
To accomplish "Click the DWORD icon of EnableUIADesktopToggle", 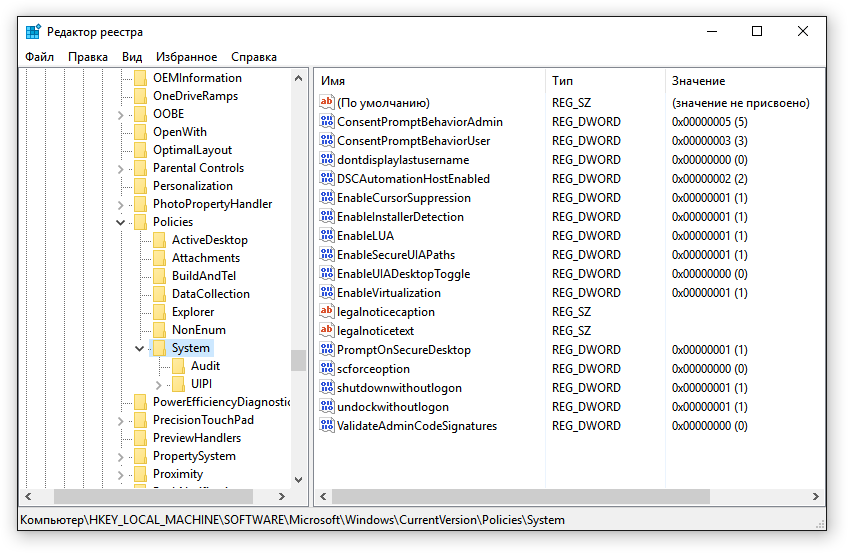I will 327,273.
